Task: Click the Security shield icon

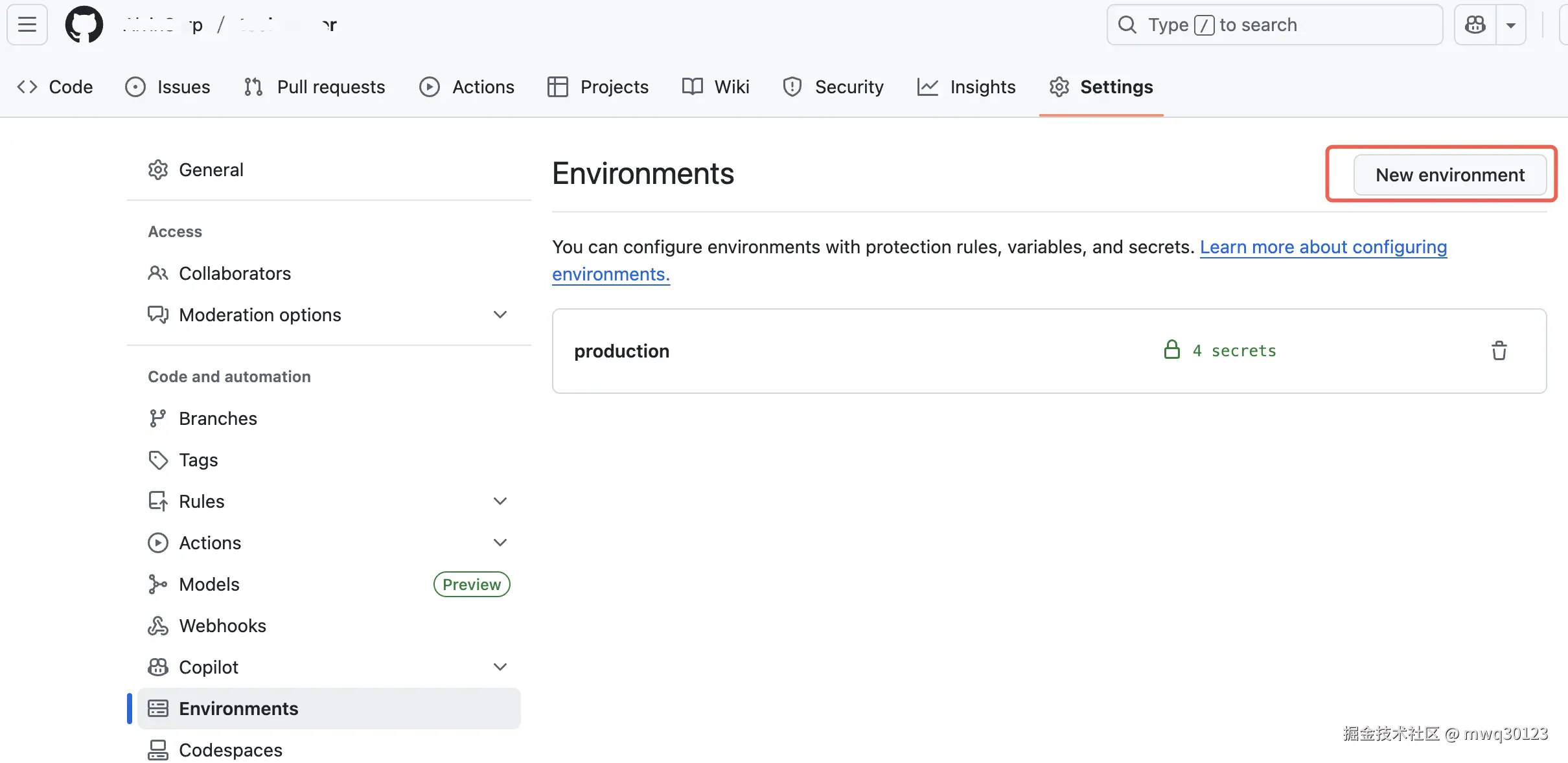Action: tap(792, 87)
